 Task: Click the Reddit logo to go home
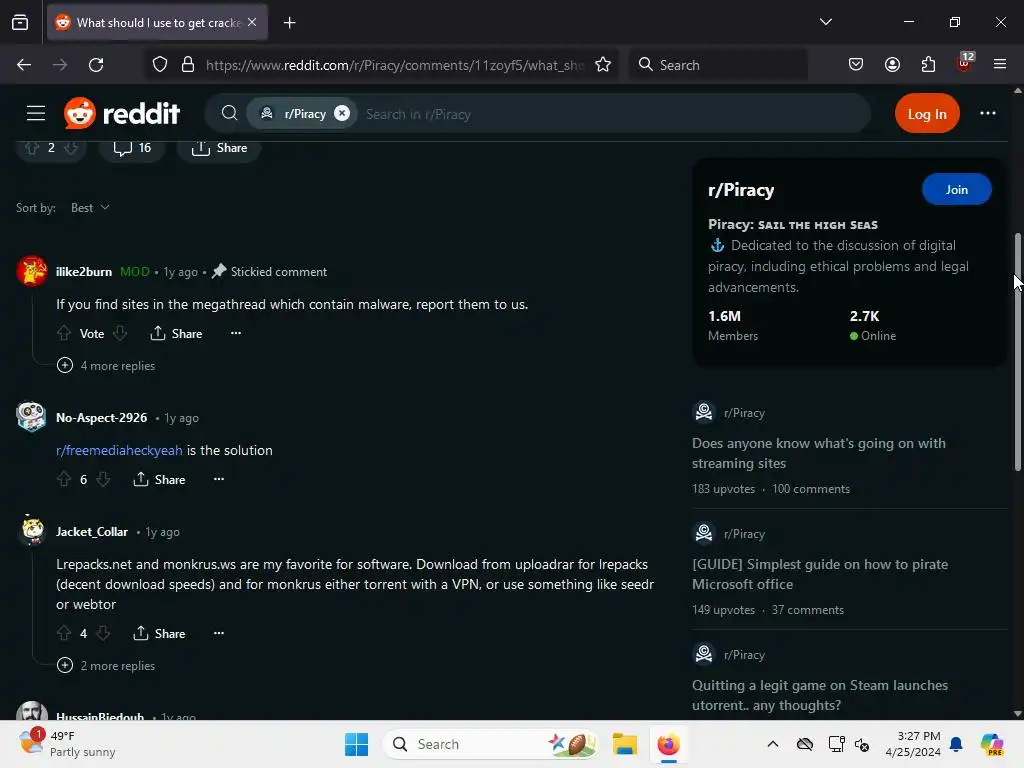click(x=121, y=114)
